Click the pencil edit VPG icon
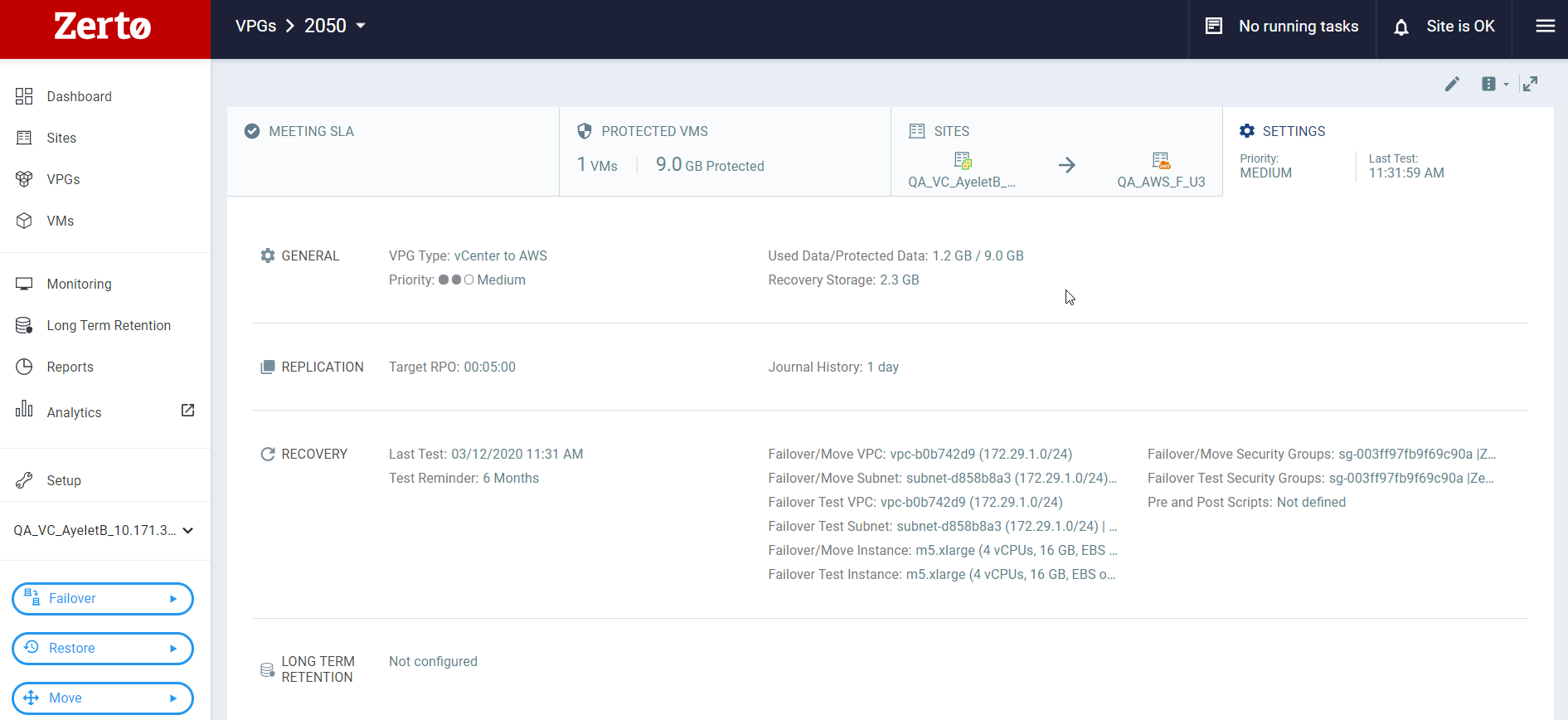Screen dimensions: 1568x720 (x=1452, y=84)
